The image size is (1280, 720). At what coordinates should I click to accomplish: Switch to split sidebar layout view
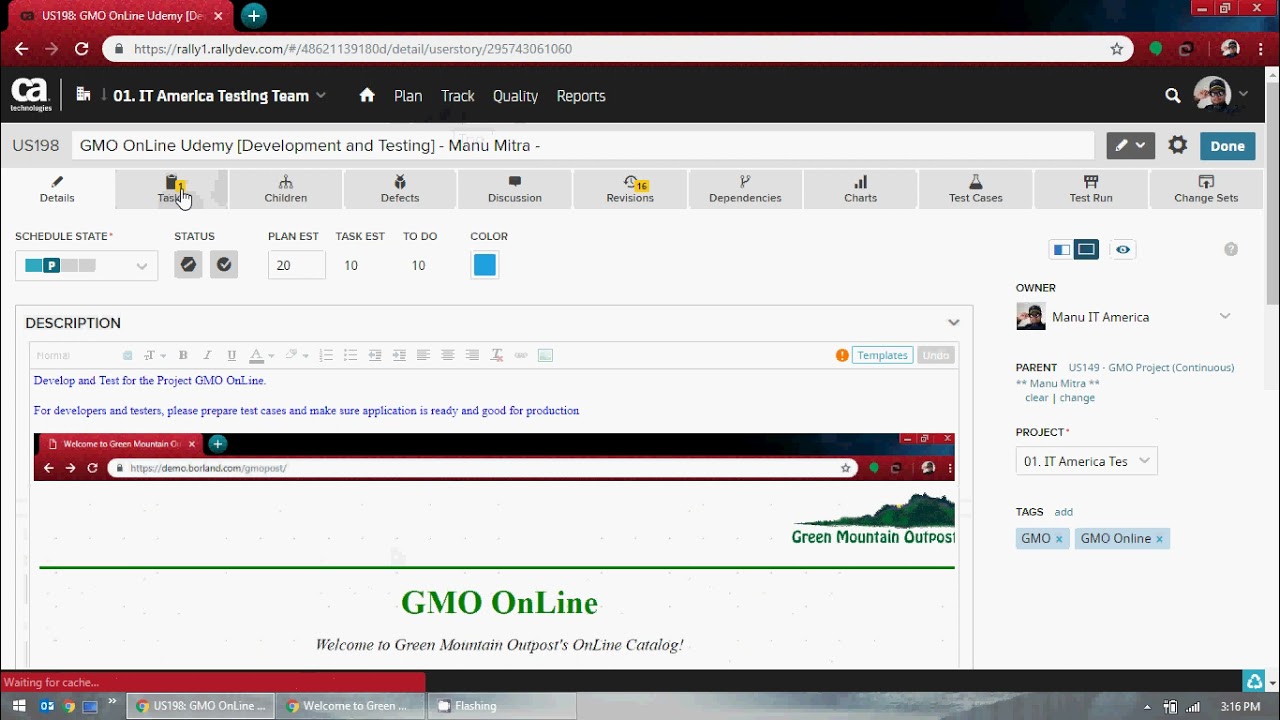coord(1062,249)
